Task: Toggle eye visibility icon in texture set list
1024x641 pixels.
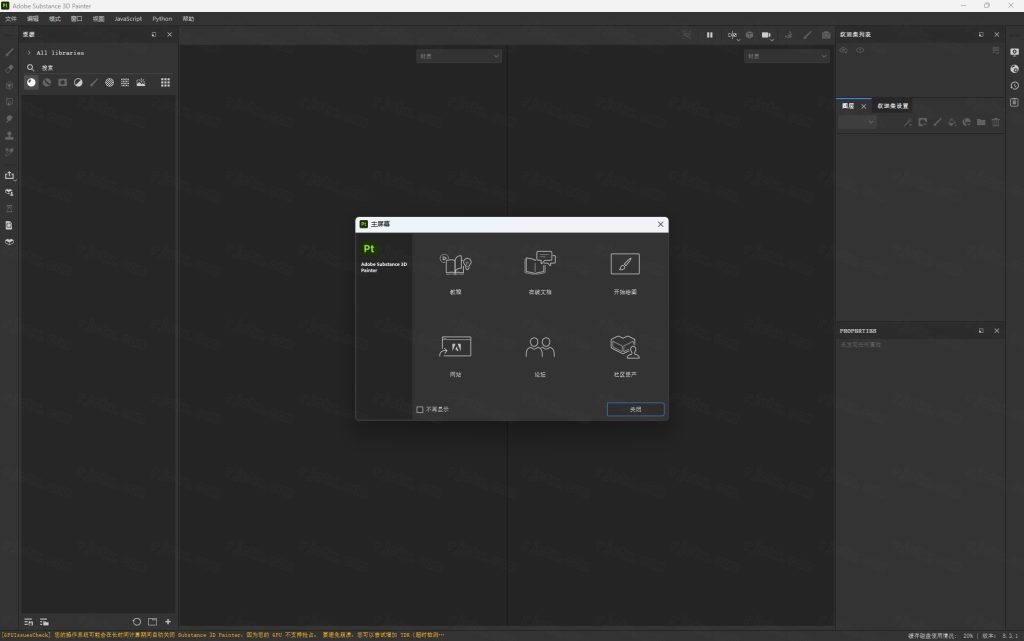Action: click(x=860, y=50)
